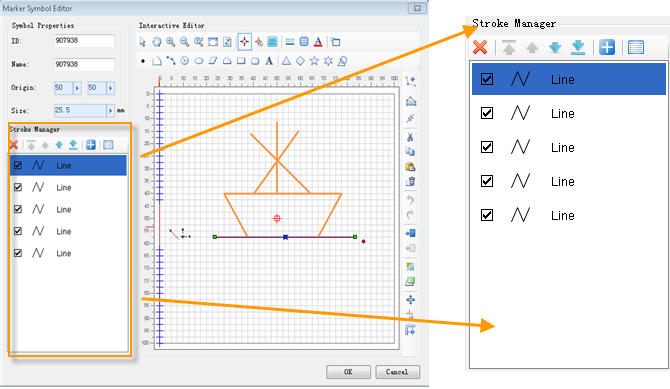Select the triangle shape tool
Image resolution: width=670 pixels, height=389 pixels.
point(286,61)
